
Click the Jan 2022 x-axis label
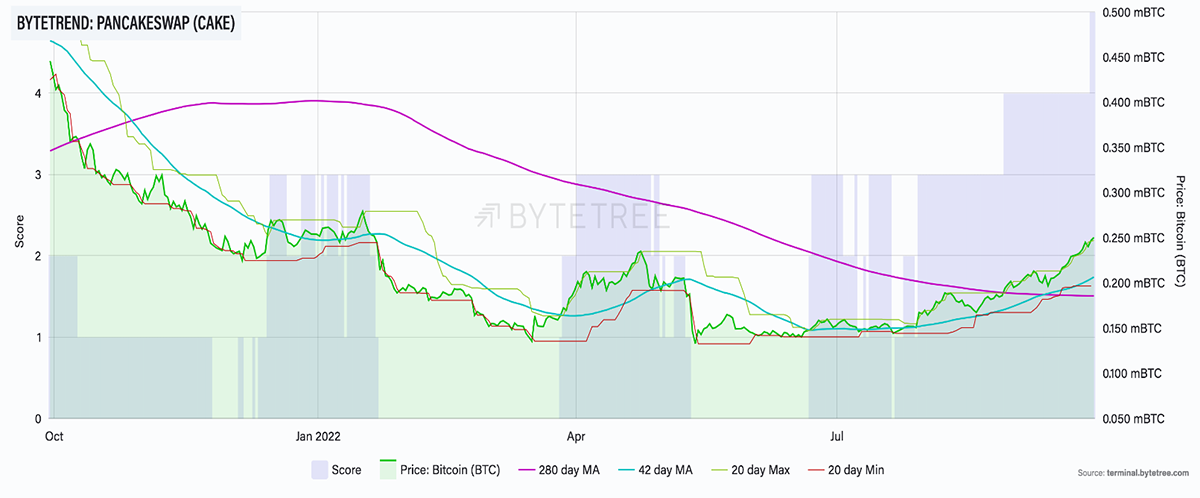click(x=318, y=436)
